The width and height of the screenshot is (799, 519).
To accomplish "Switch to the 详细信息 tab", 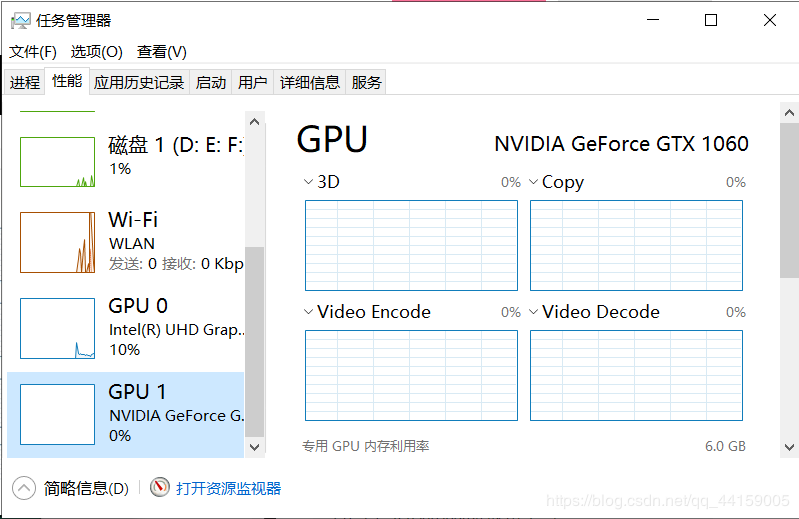I will point(310,82).
